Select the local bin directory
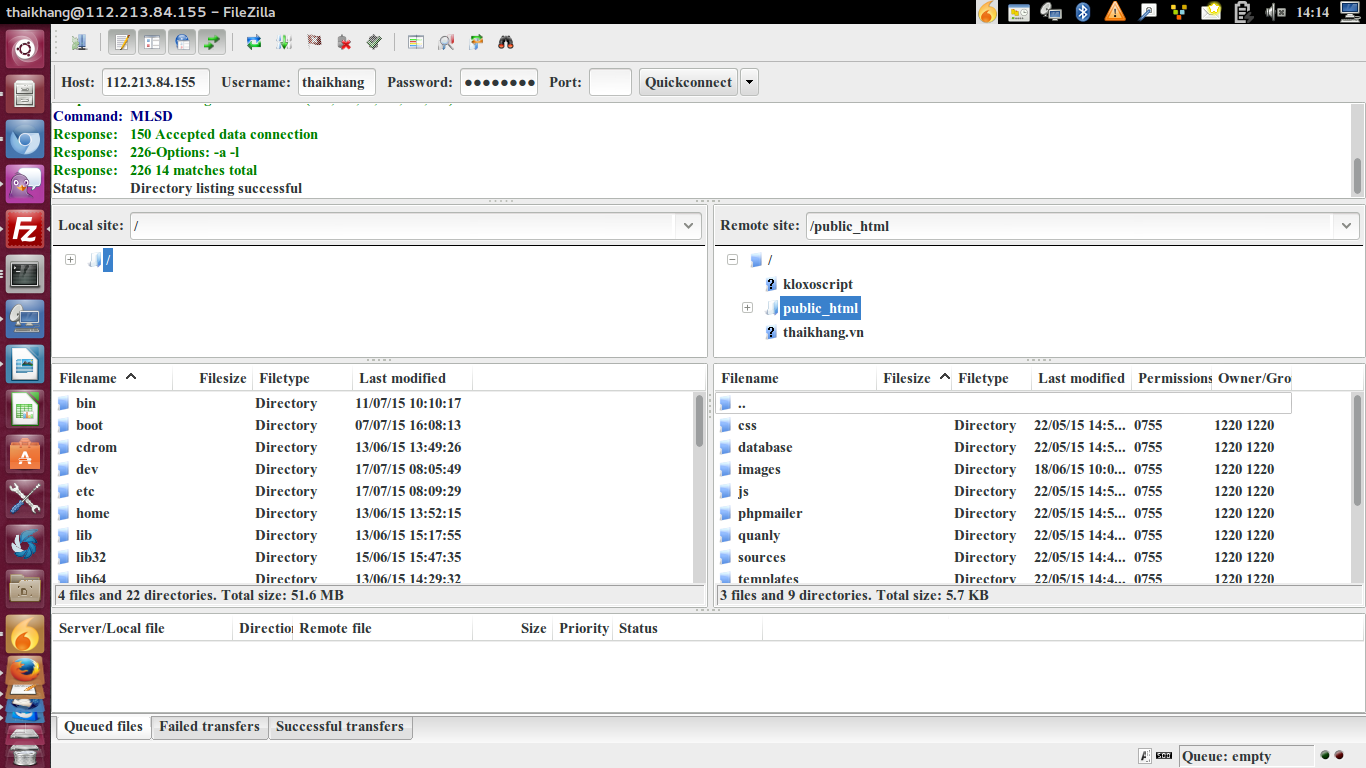 coord(86,403)
